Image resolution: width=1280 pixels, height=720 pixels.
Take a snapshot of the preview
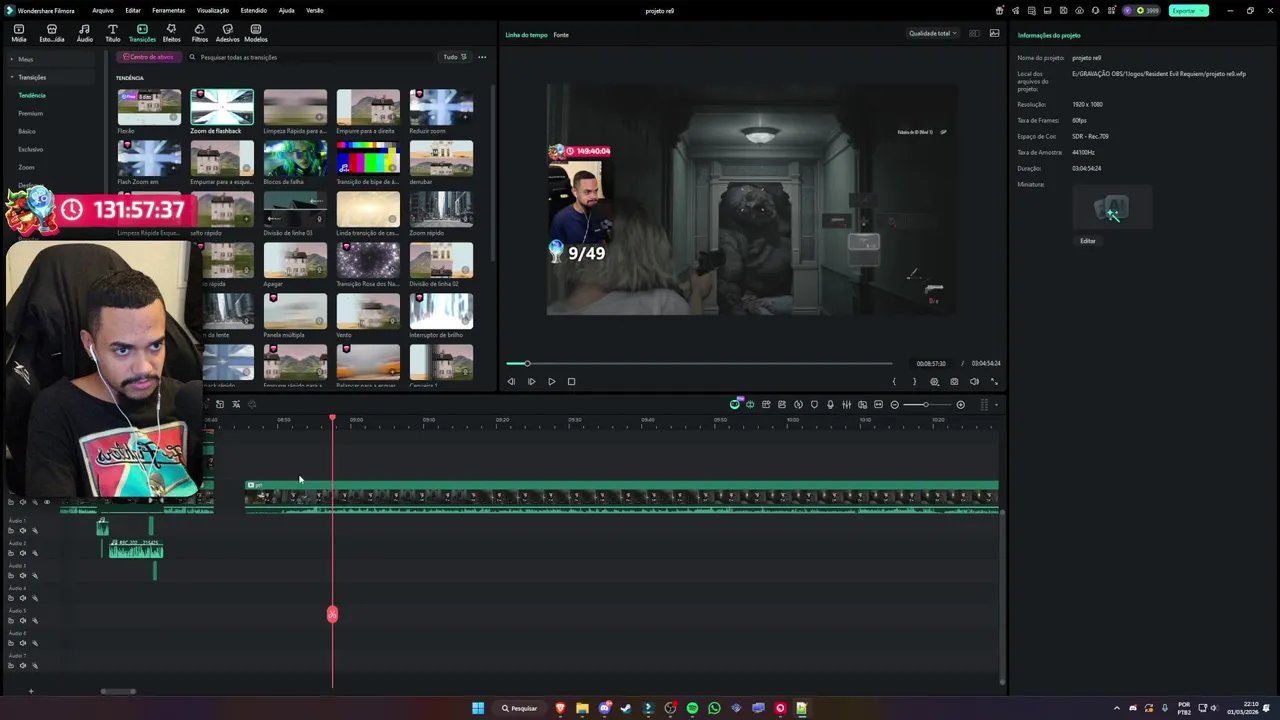954,381
